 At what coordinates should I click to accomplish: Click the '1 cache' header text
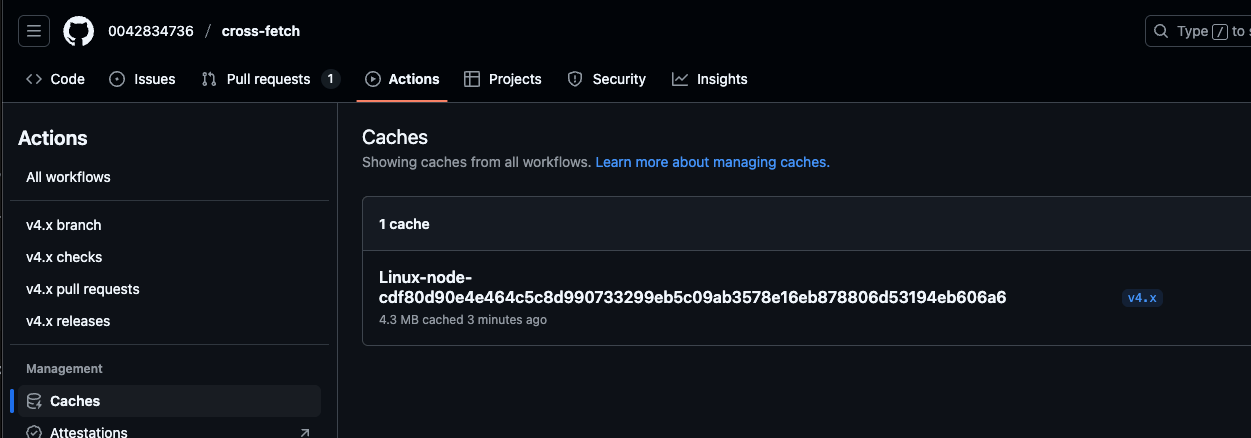click(404, 224)
